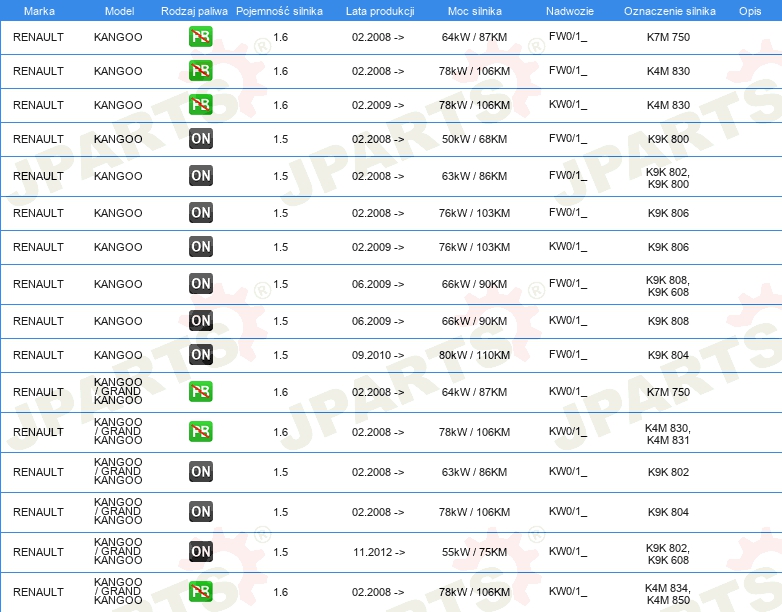The height and width of the screenshot is (612, 782).
Task: Click the Nadwozie column header
Action: [x=570, y=11]
